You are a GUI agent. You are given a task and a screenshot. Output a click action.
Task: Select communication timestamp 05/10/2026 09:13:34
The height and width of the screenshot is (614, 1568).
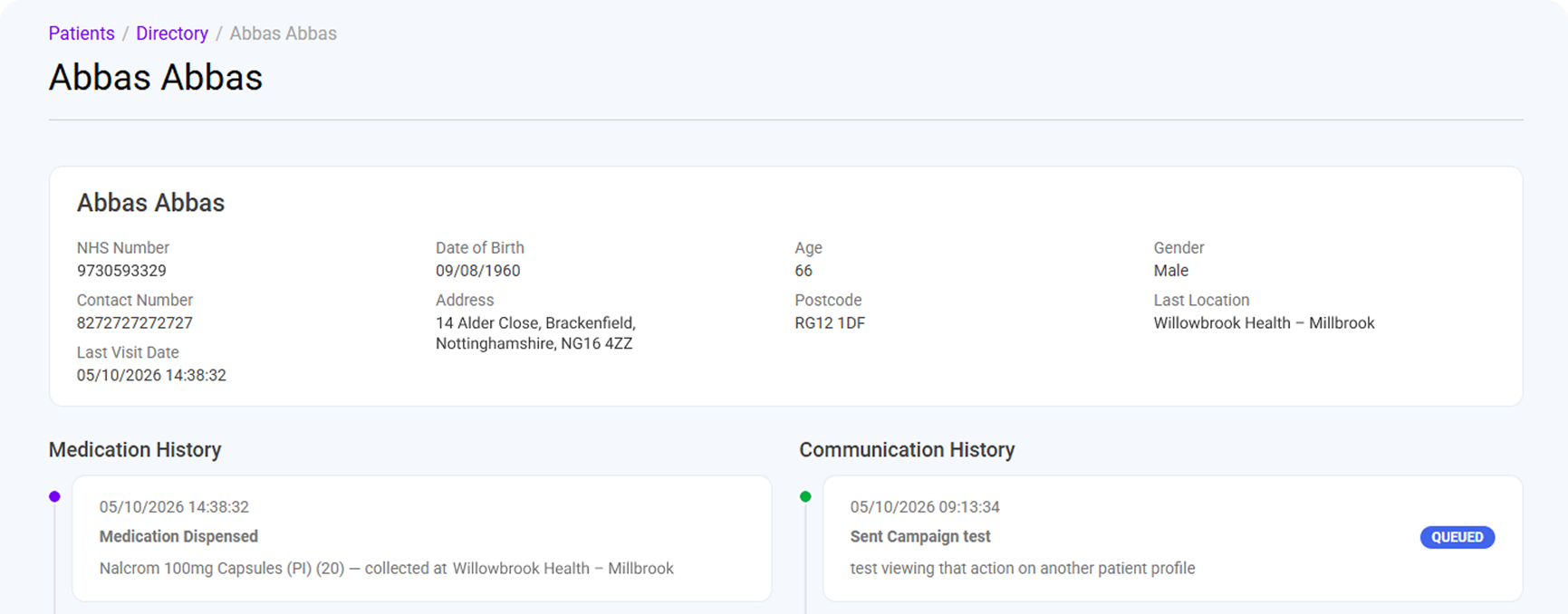click(925, 507)
